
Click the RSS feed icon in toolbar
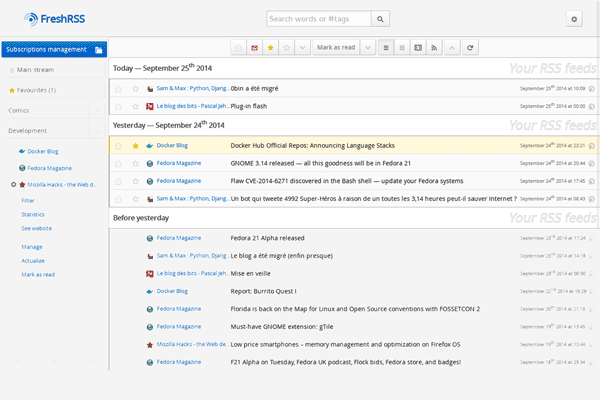(x=433, y=47)
